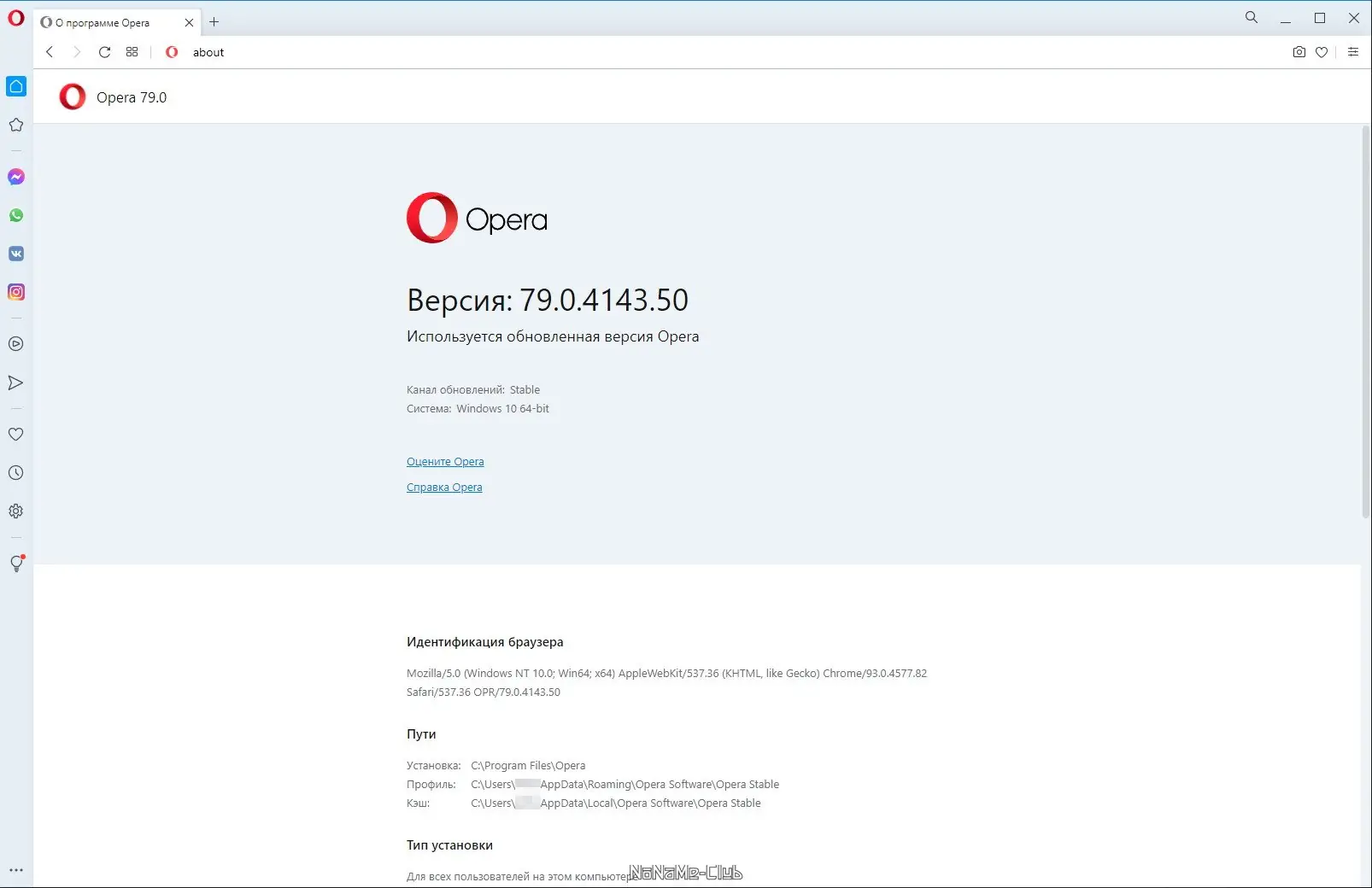Open the sidebar heart bookmarks panel
The image size is (1372, 888).
[16, 435]
